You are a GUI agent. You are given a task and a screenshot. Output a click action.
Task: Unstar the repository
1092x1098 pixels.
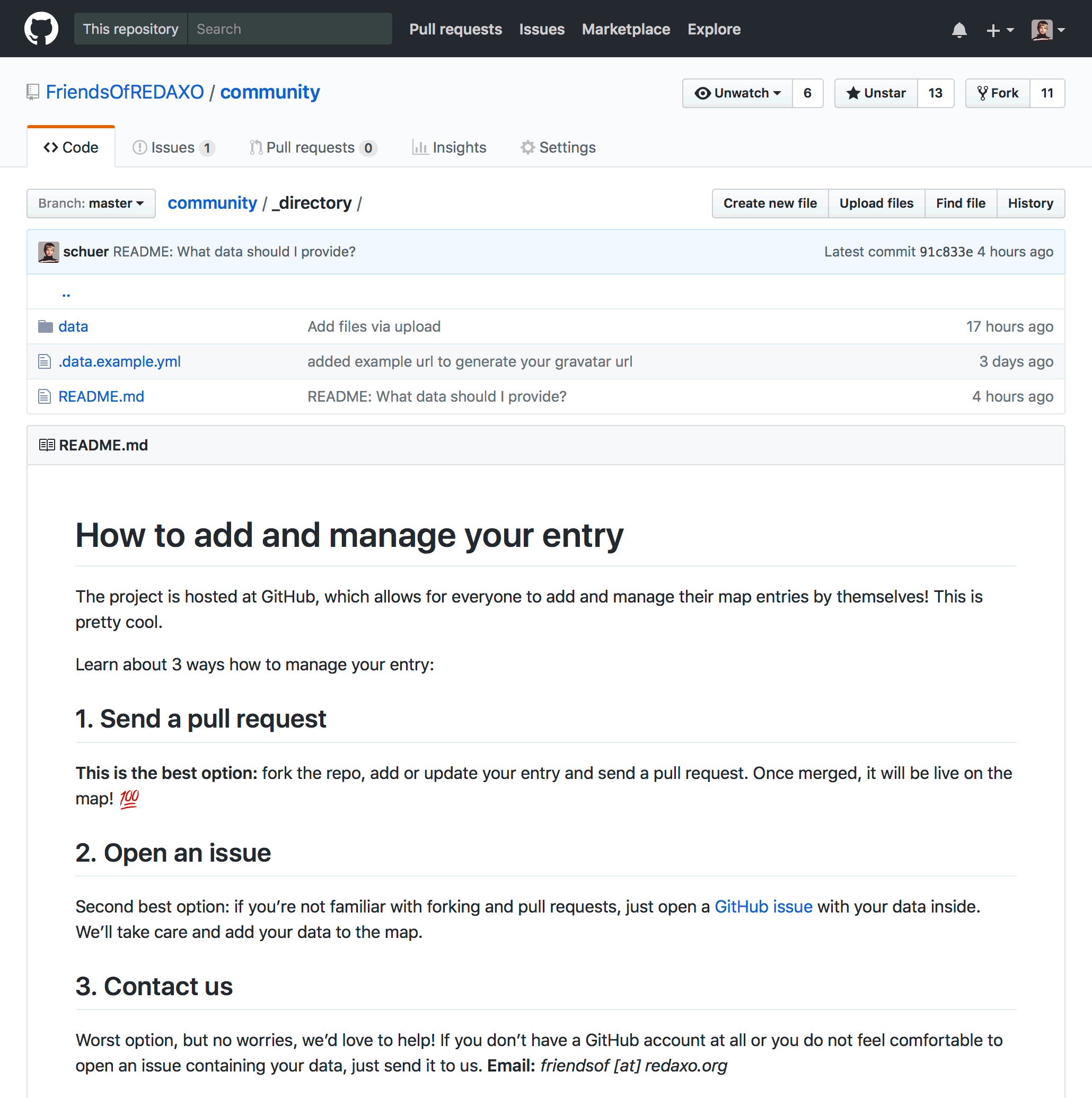(x=876, y=93)
